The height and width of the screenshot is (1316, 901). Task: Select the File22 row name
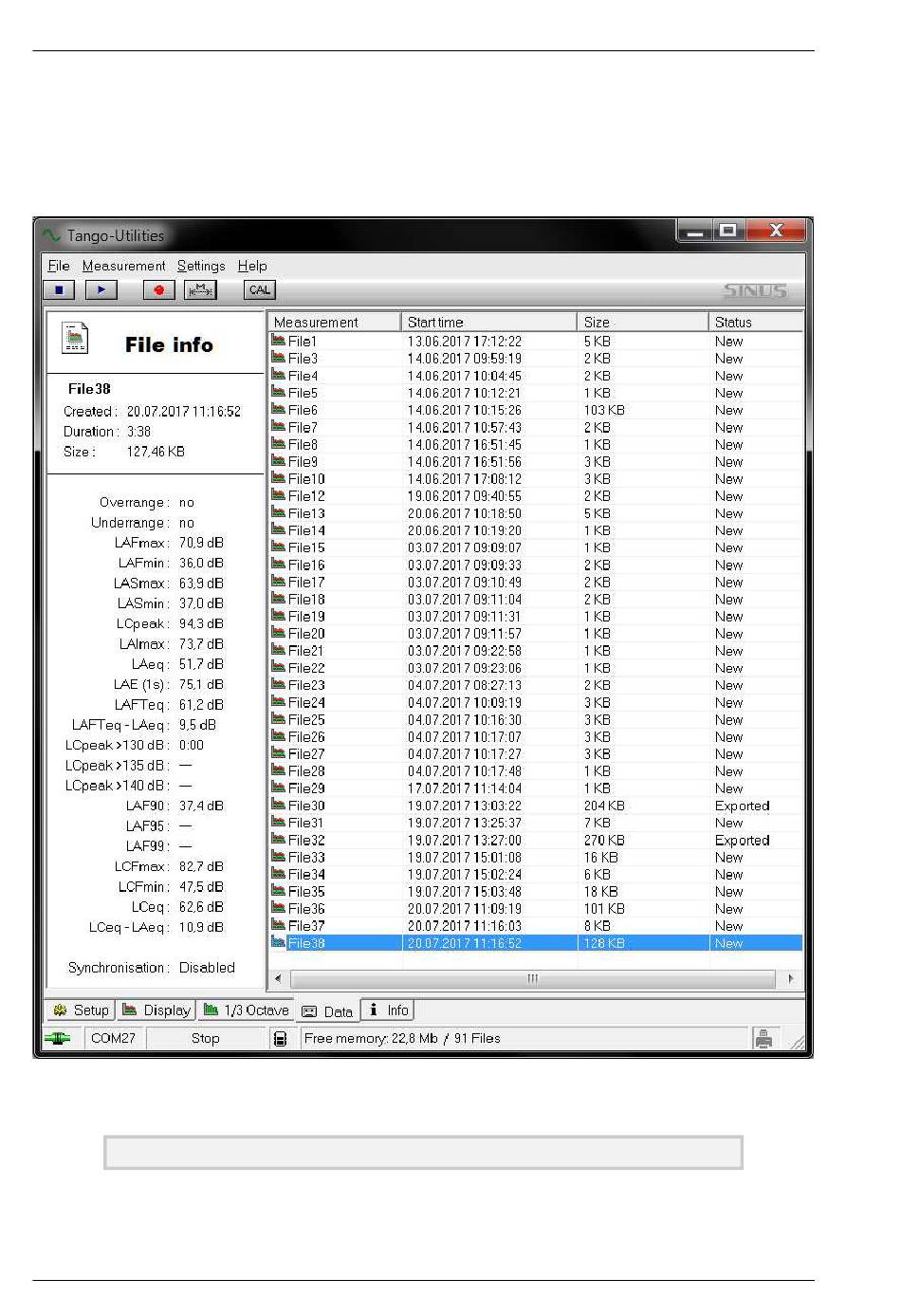pyautogui.click(x=306, y=668)
